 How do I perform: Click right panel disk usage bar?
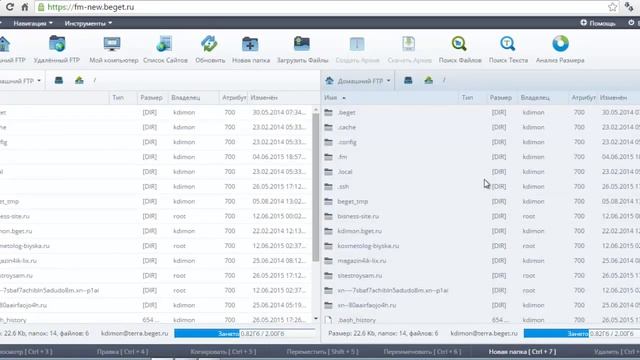click(x=582, y=333)
